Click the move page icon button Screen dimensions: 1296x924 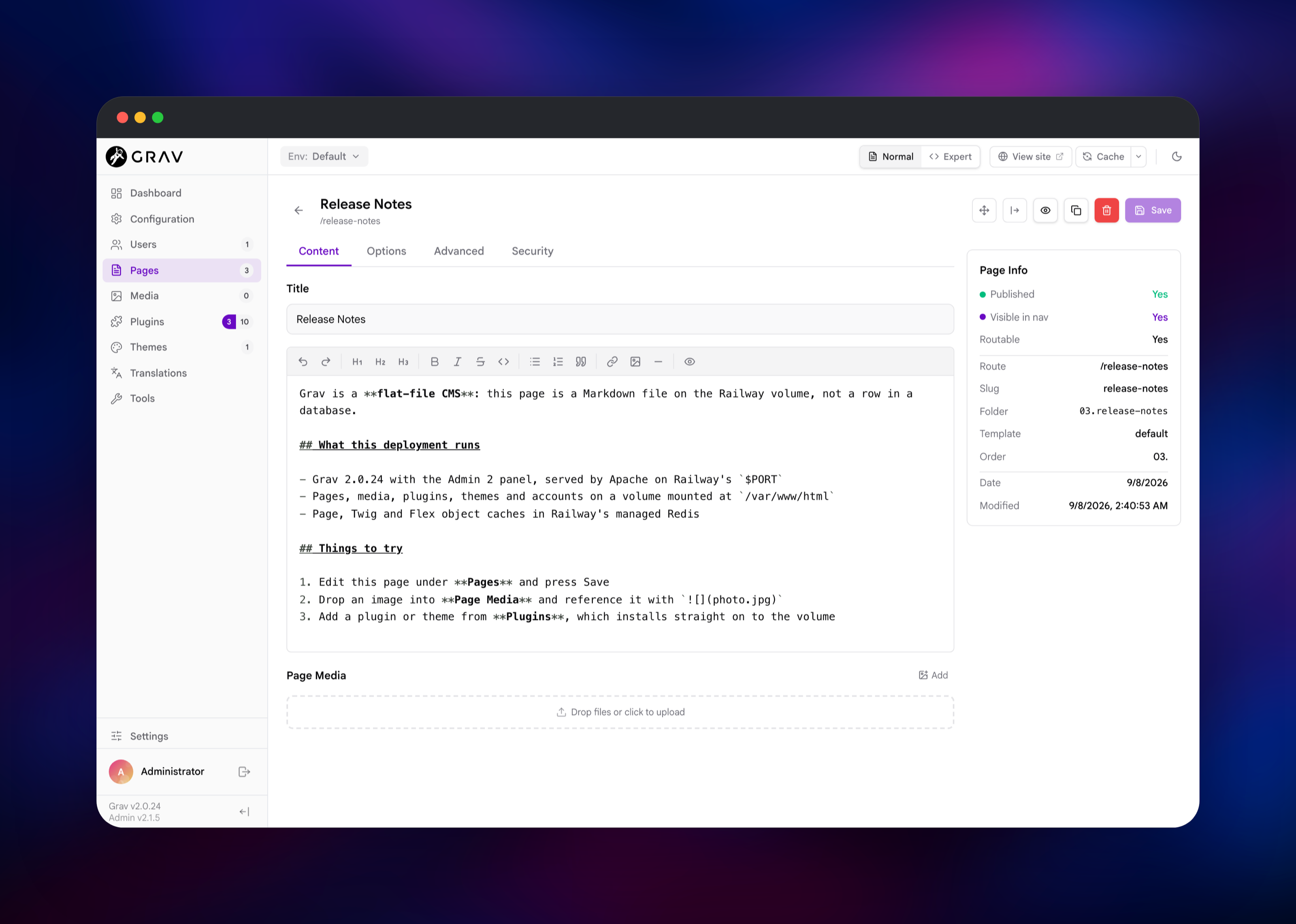click(984, 211)
